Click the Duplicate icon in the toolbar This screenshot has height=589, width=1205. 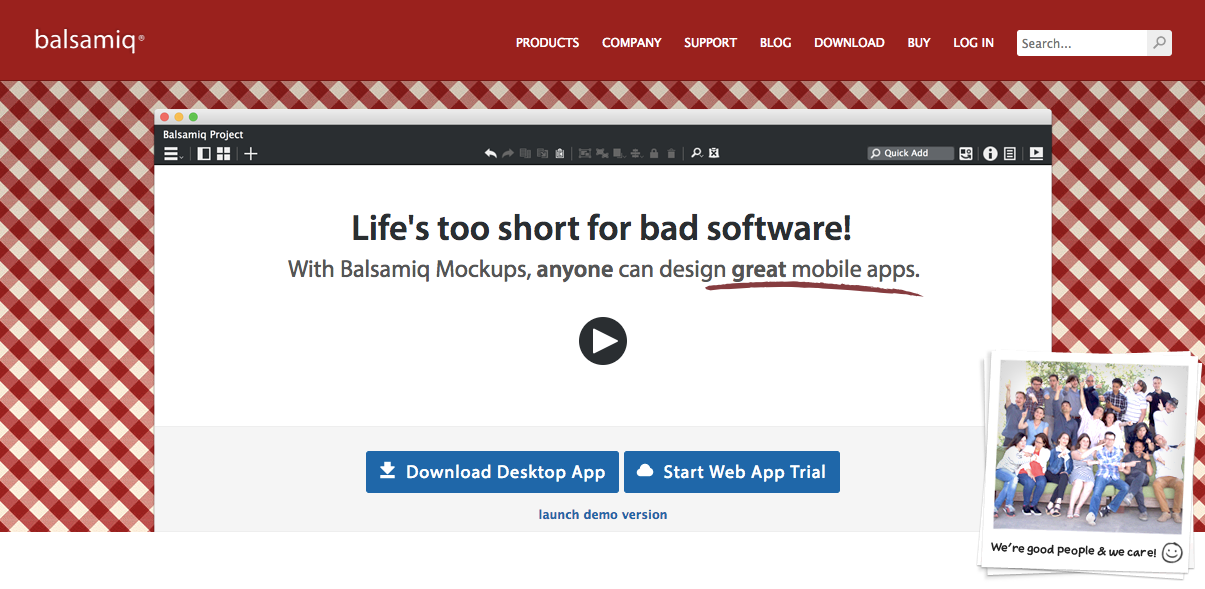[525, 153]
